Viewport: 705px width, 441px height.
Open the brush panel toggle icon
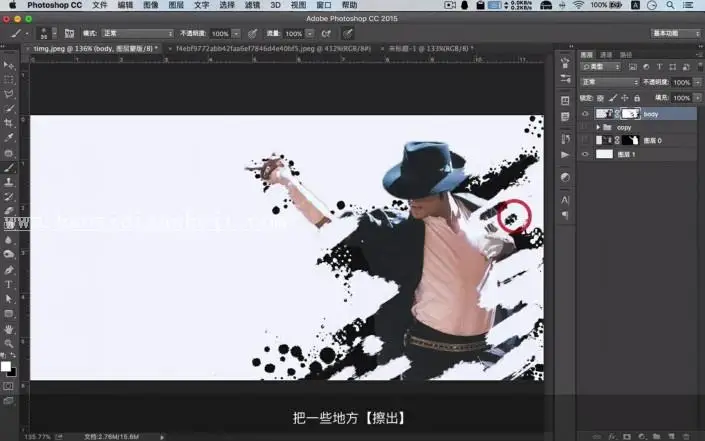coord(69,34)
